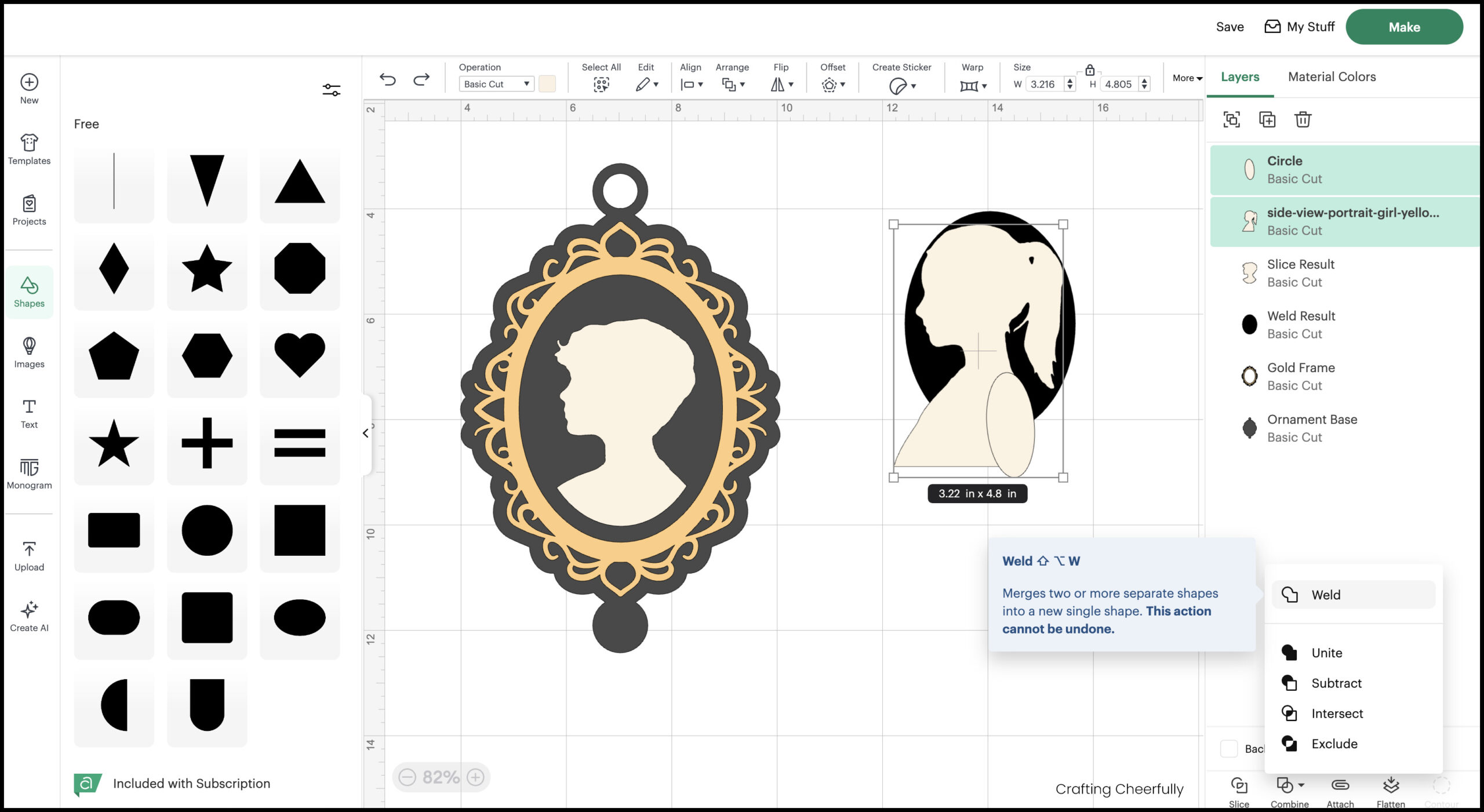This screenshot has height=812, width=1484.
Task: Open the Operation dropdown showing Basic Cut
Action: 496,83
